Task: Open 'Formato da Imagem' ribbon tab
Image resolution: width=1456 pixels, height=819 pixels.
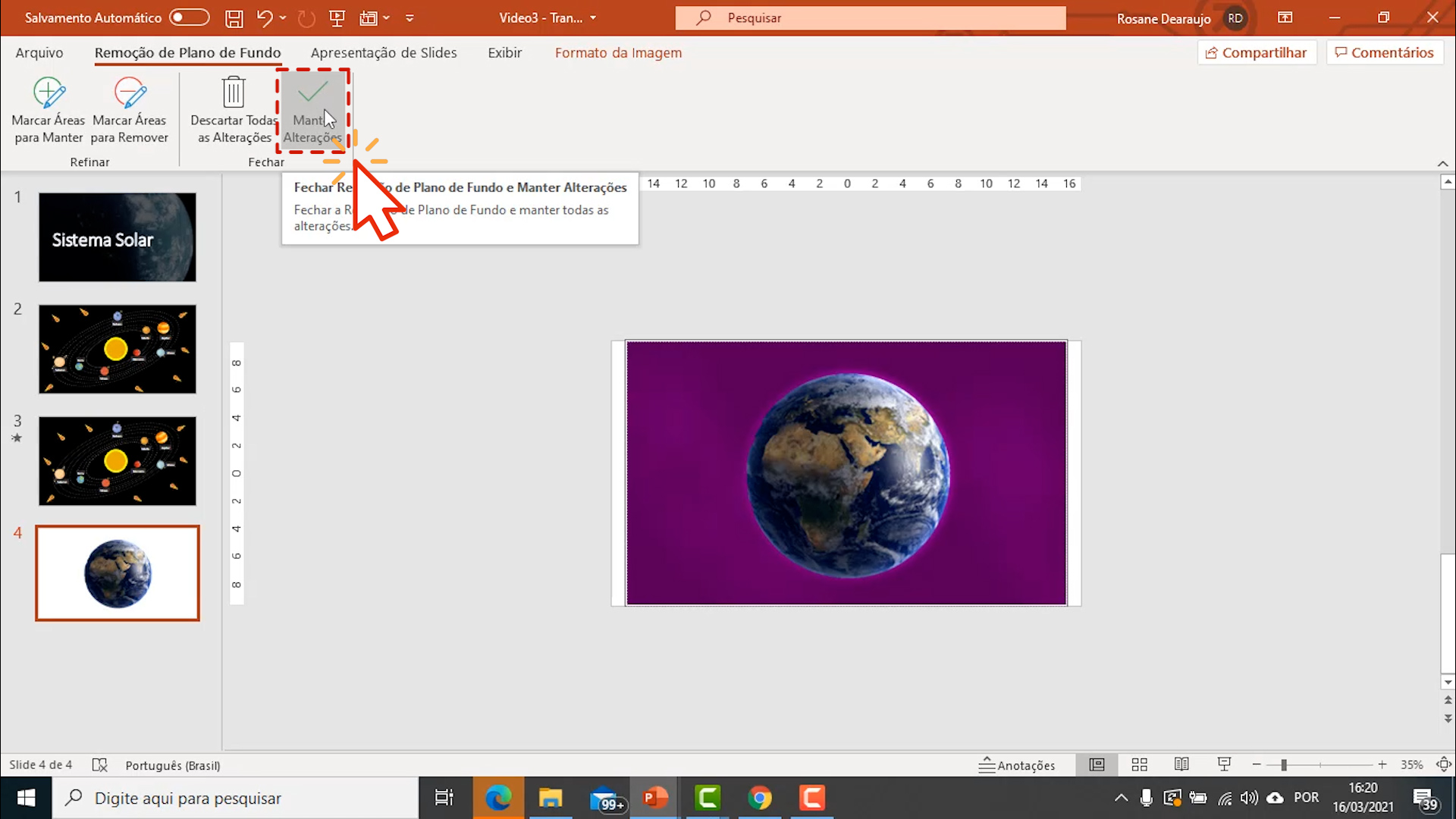Action: [617, 52]
